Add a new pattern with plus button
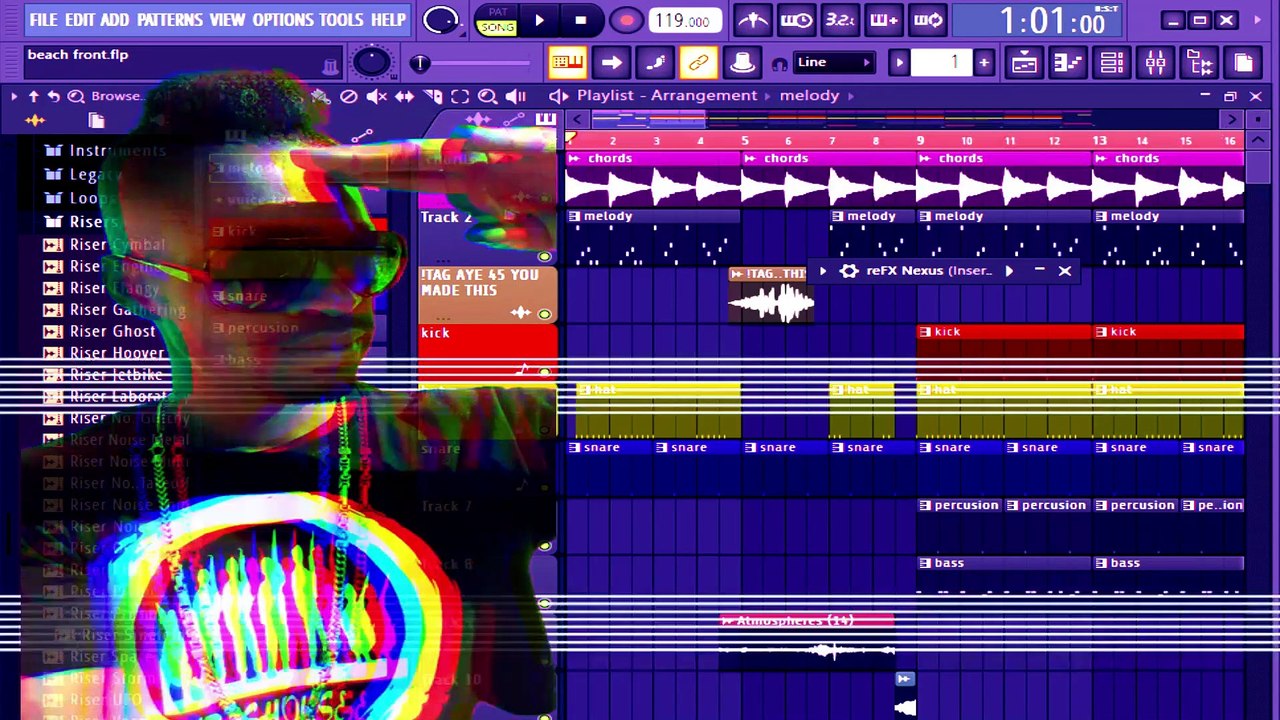This screenshot has width=1280, height=720. click(x=984, y=63)
